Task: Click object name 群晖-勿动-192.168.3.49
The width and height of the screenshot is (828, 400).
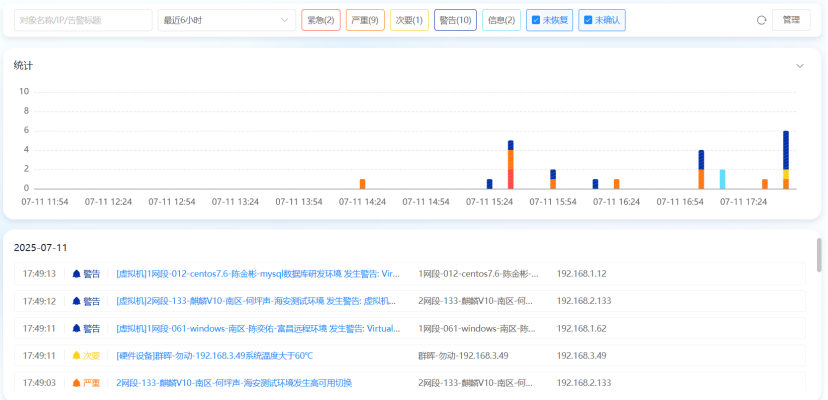Action: (x=463, y=356)
